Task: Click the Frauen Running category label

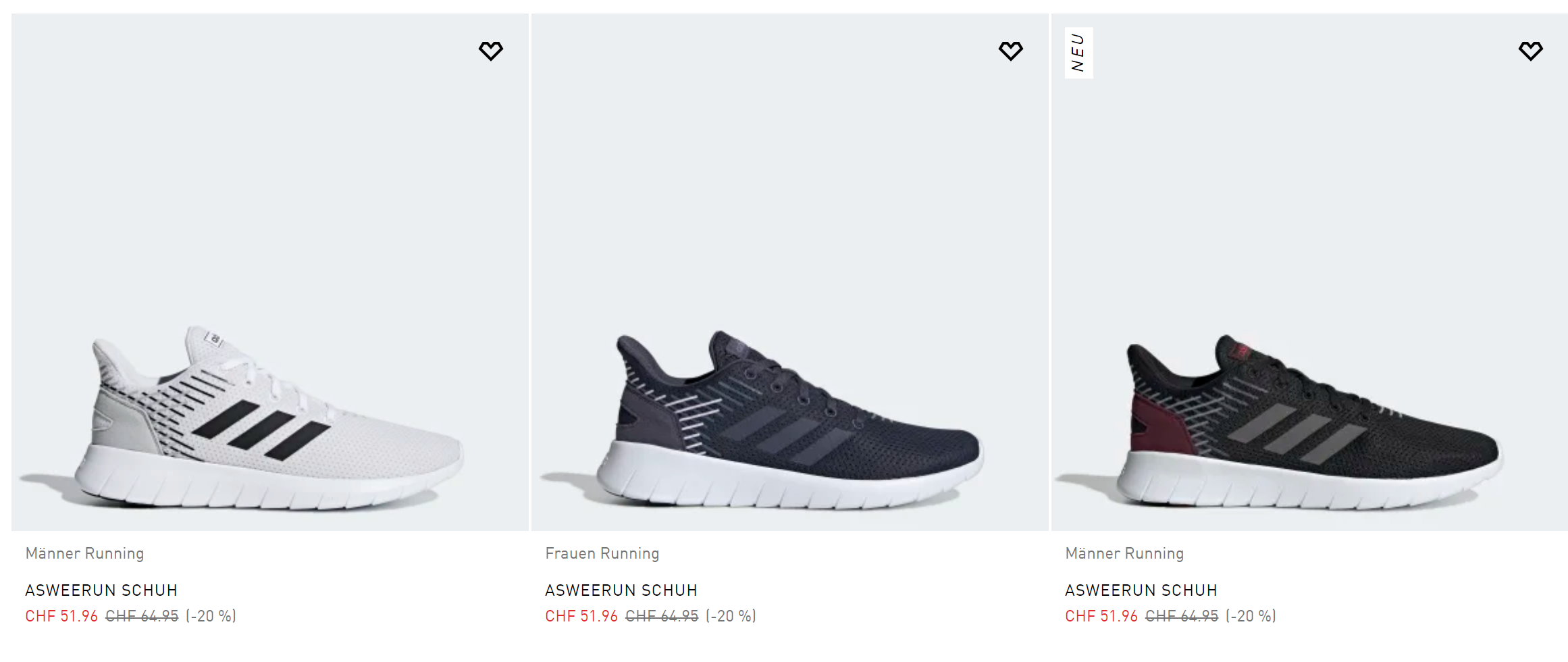Action: tap(602, 554)
